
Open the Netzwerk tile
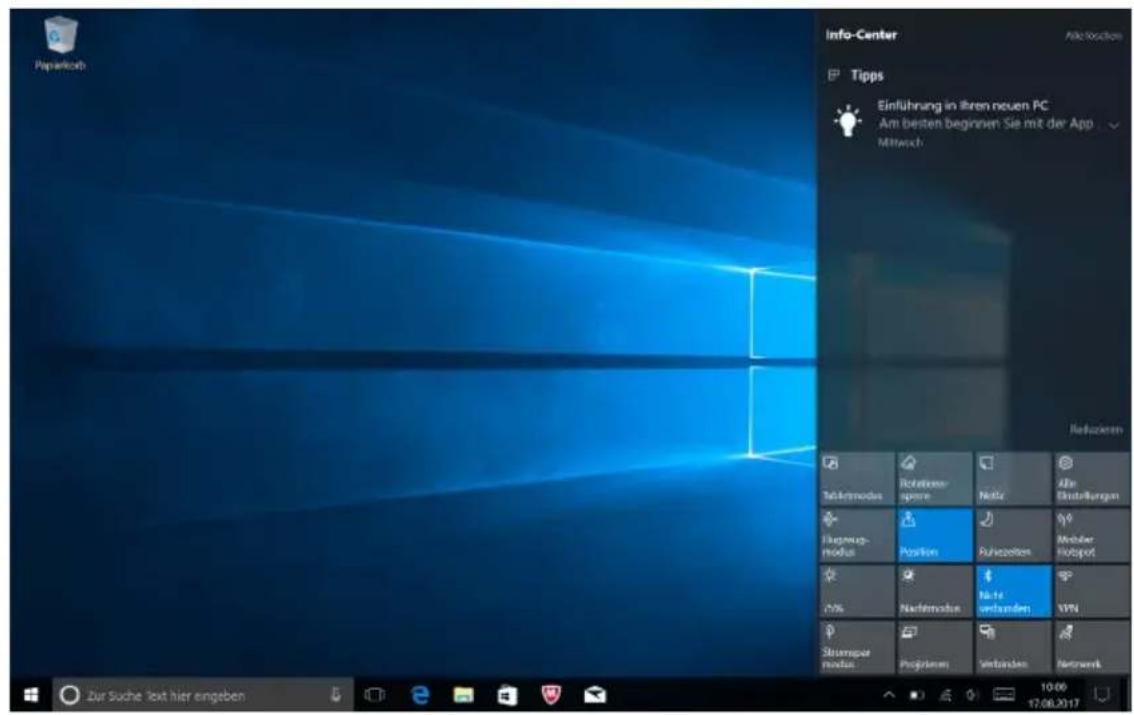pyautogui.click(x=1091, y=647)
